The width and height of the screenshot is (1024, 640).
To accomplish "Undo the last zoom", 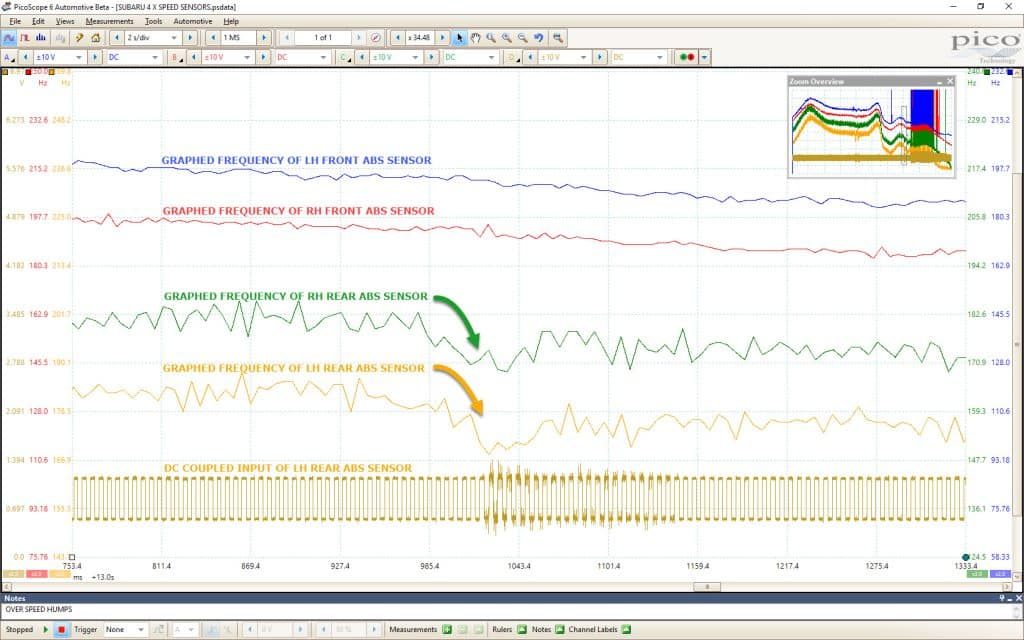I will click(539, 38).
